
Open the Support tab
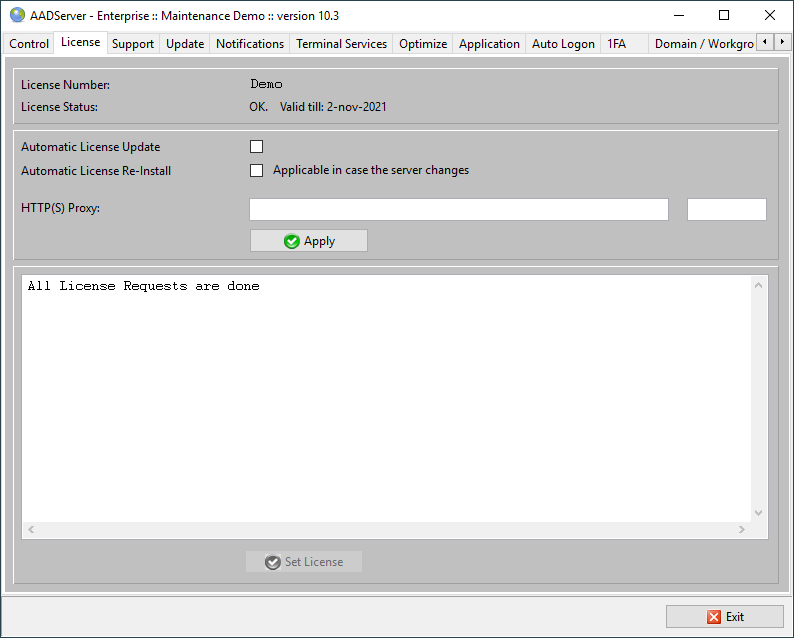pyautogui.click(x=133, y=44)
